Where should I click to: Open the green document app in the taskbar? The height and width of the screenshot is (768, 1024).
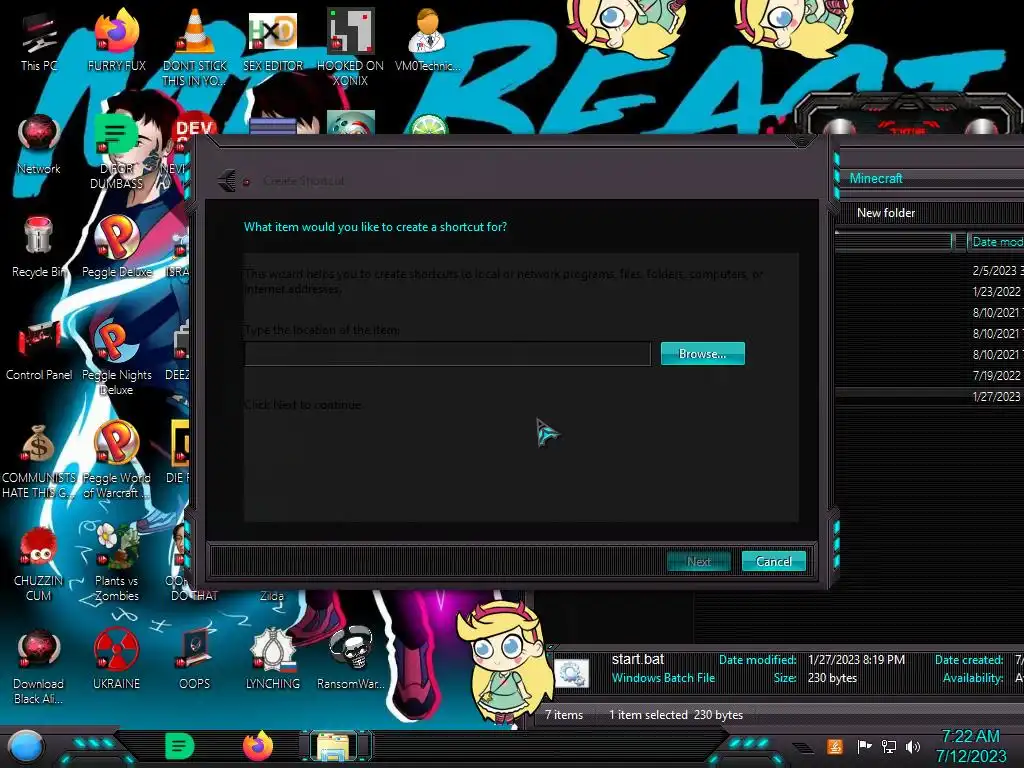pos(180,746)
